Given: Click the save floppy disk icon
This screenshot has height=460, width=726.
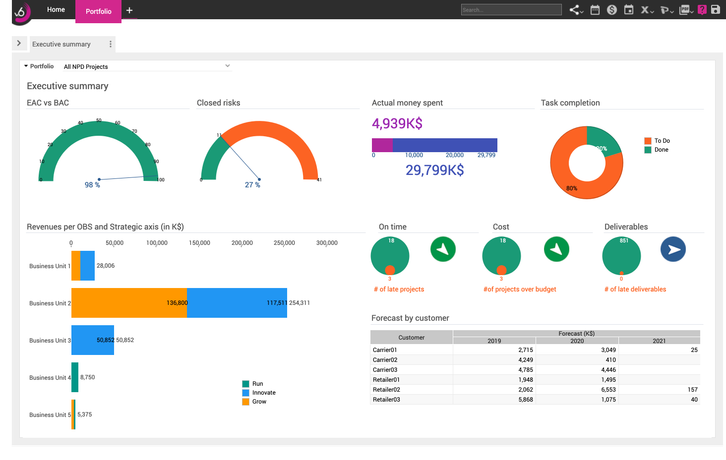Looking at the screenshot, I should pos(716,10).
